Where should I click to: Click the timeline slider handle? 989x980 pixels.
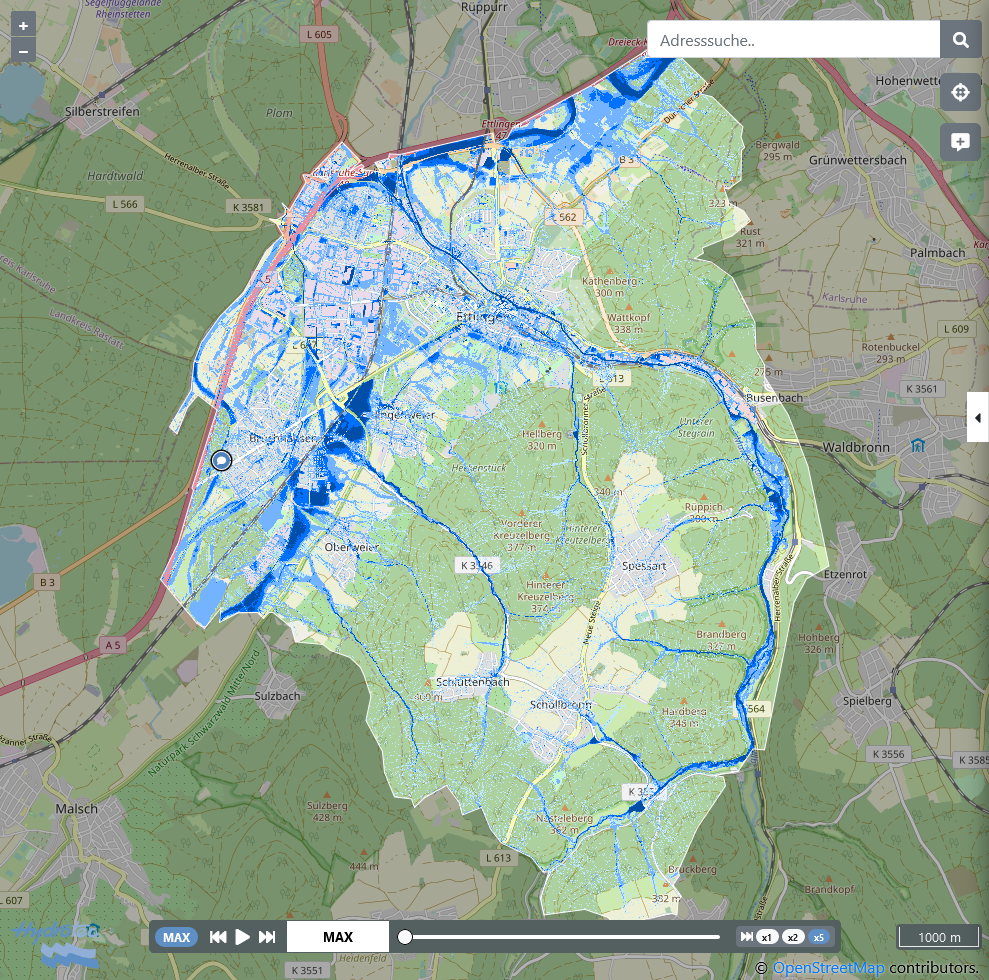click(405, 937)
